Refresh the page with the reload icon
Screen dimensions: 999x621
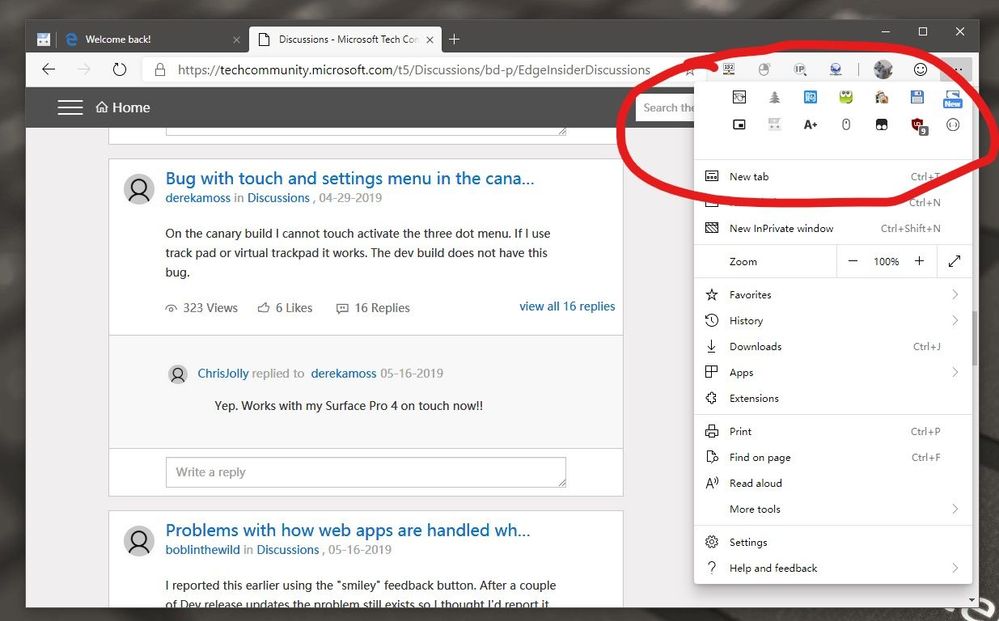tap(119, 69)
